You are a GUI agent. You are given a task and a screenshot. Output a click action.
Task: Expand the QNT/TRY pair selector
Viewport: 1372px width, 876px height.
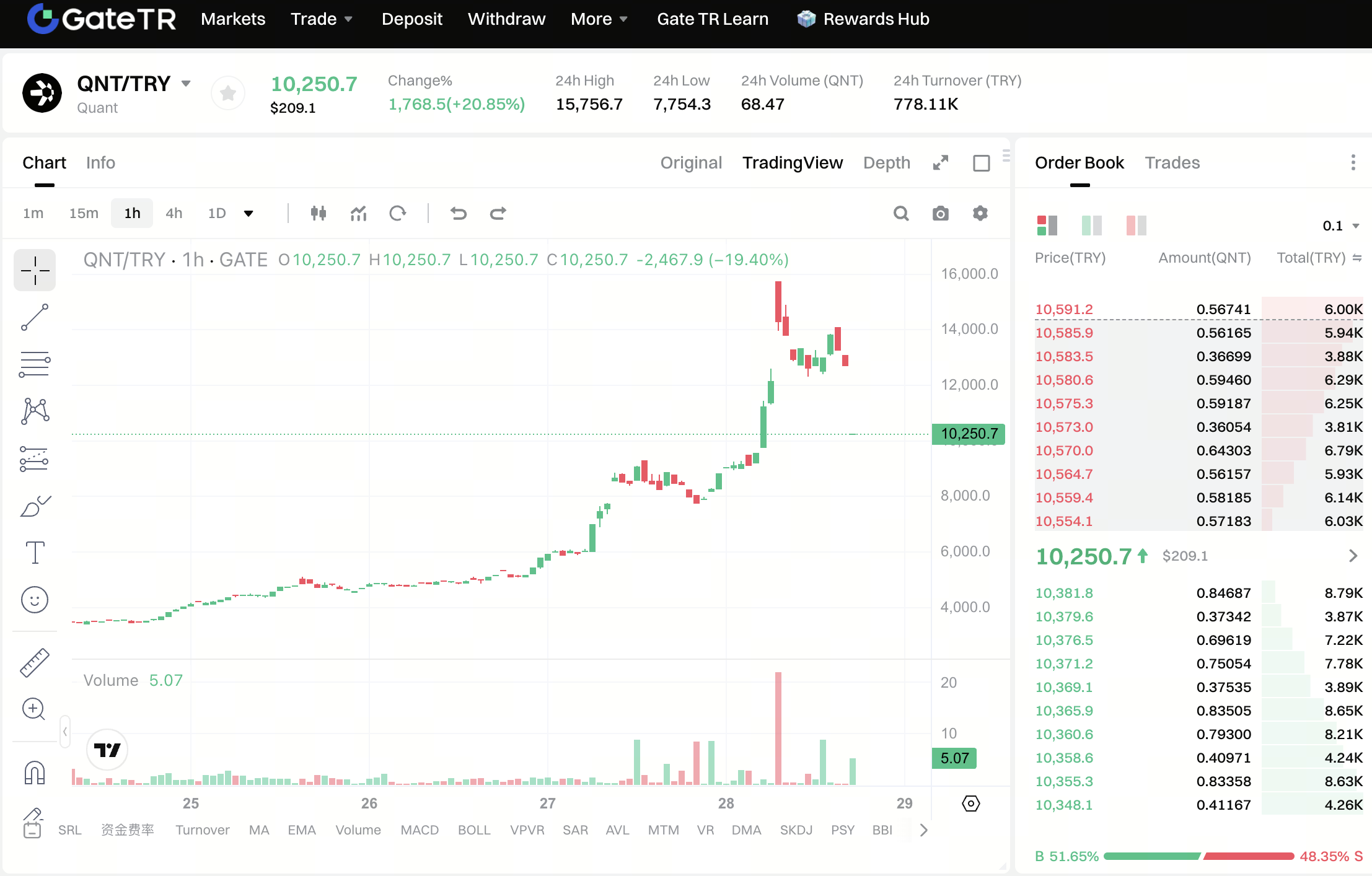pyautogui.click(x=186, y=84)
